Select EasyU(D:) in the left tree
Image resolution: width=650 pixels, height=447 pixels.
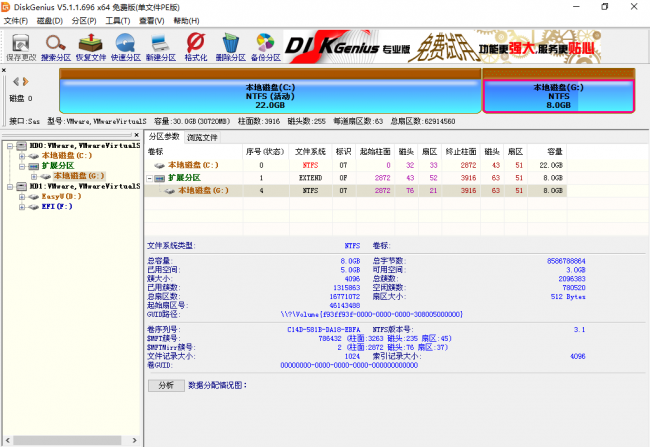[x=61, y=196]
